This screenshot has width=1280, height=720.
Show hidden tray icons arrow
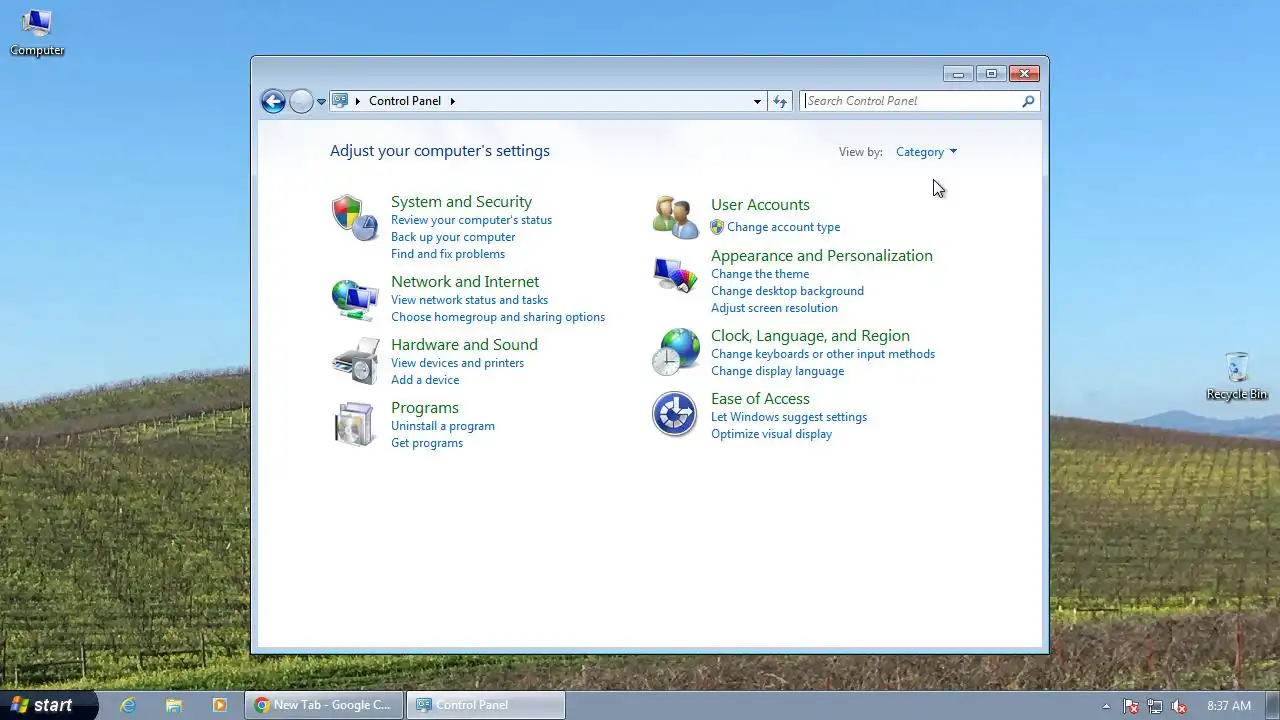[1106, 706]
